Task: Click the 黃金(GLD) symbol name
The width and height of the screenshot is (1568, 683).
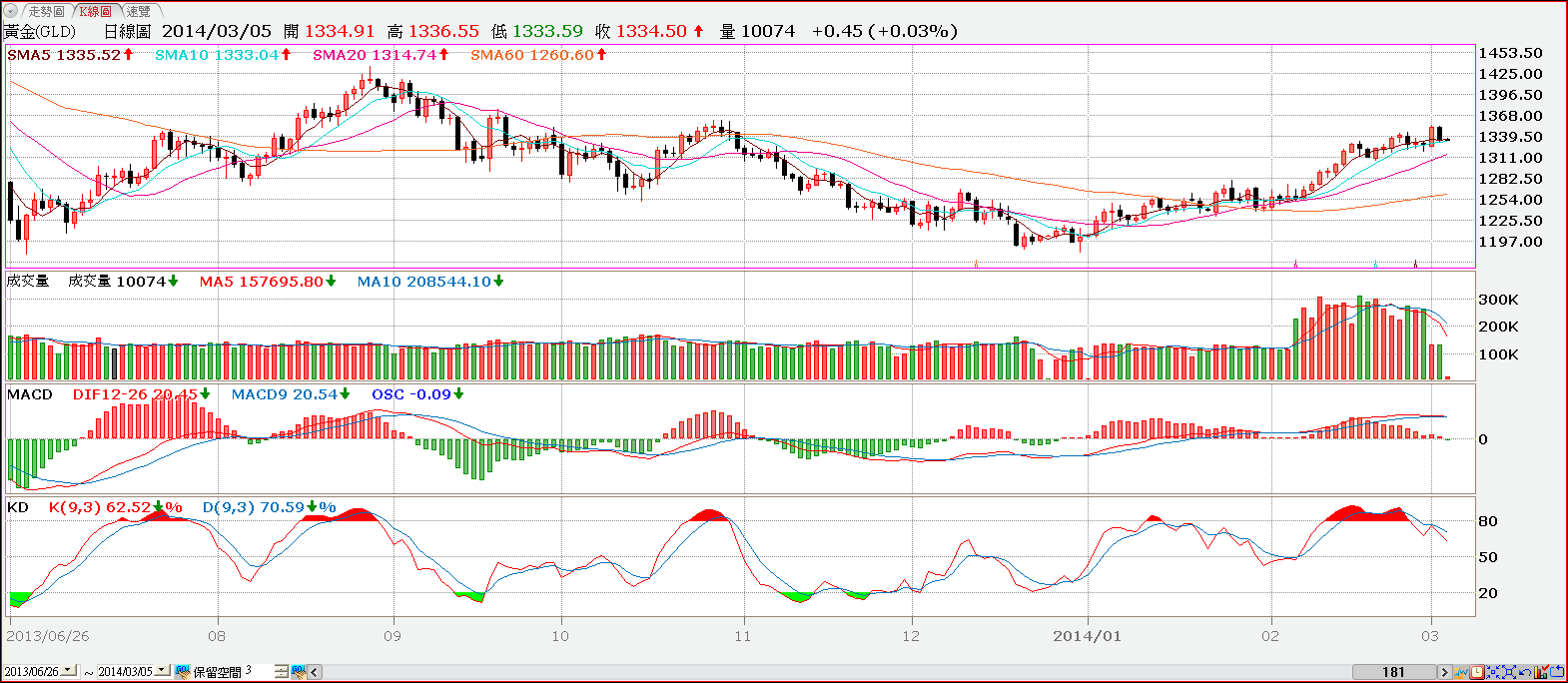Action: [40, 31]
